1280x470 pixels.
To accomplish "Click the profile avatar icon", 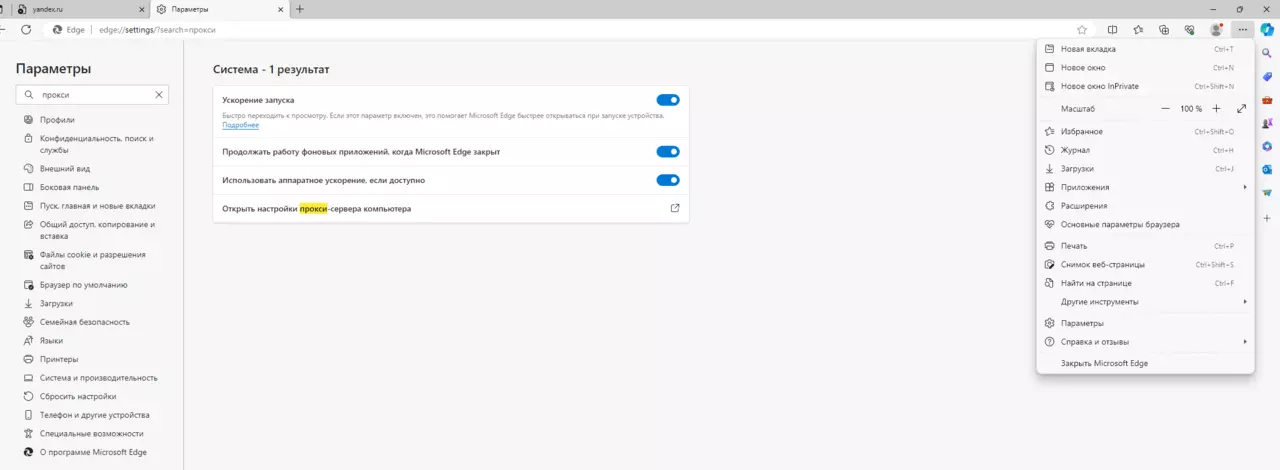I will coord(1216,30).
